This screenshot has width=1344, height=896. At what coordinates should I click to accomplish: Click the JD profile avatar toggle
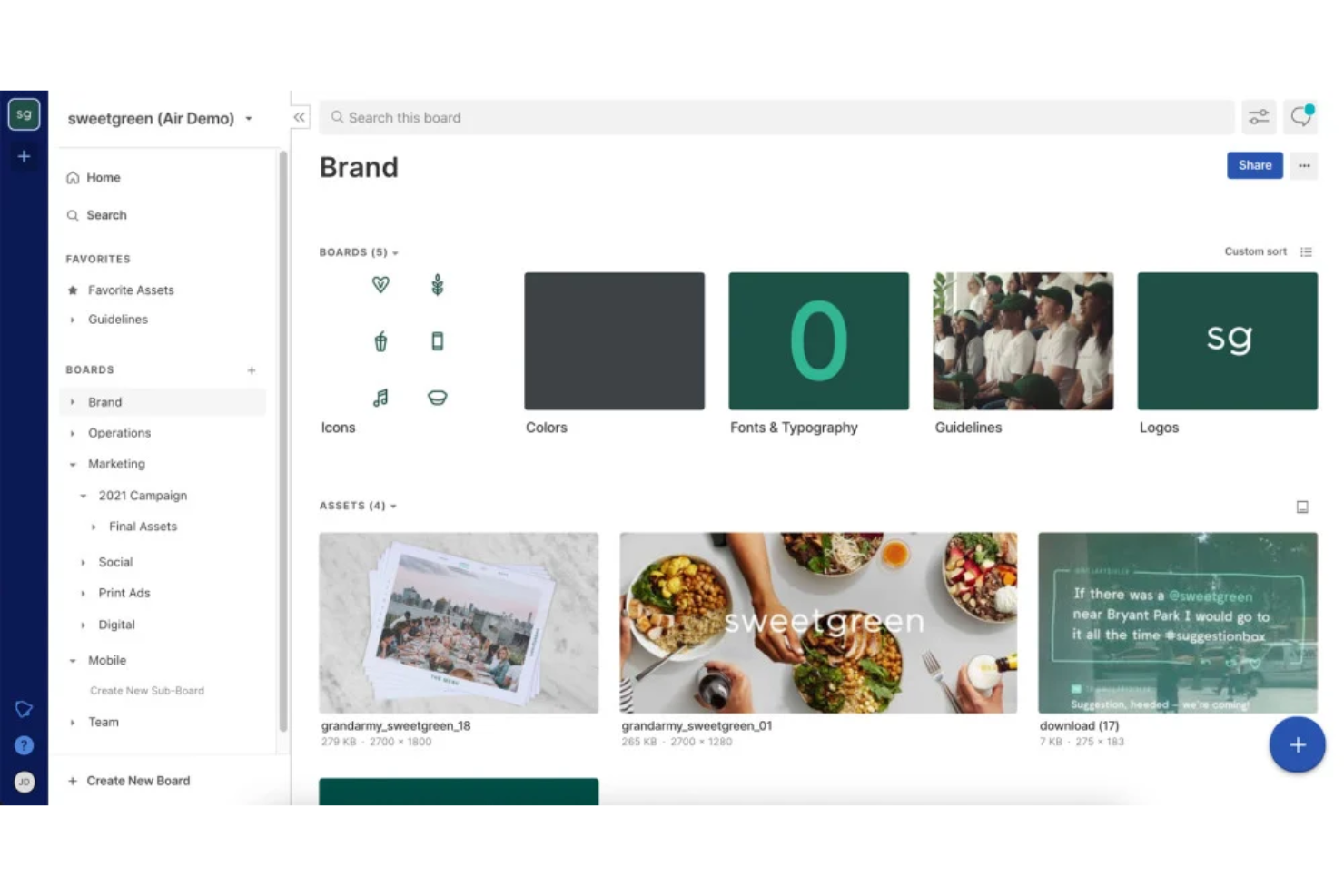(x=25, y=782)
